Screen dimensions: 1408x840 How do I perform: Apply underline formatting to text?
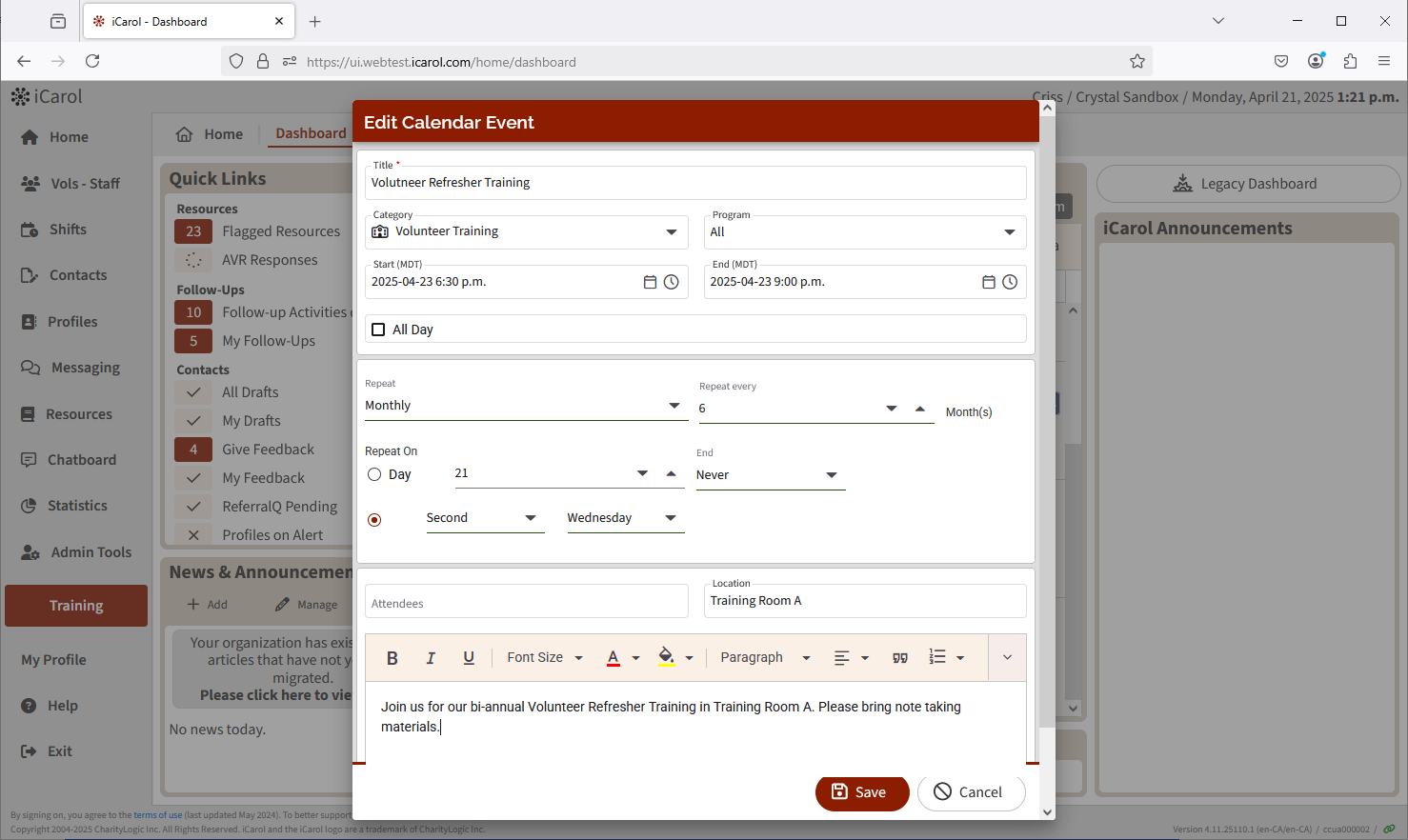[x=469, y=658]
